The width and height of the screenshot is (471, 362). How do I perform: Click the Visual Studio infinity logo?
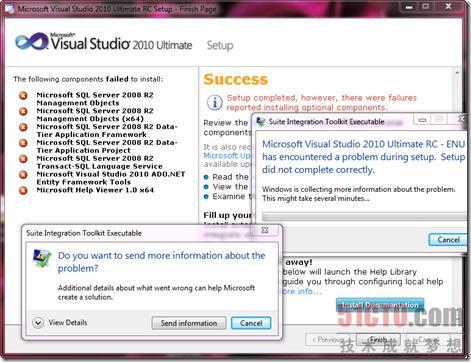point(31,42)
